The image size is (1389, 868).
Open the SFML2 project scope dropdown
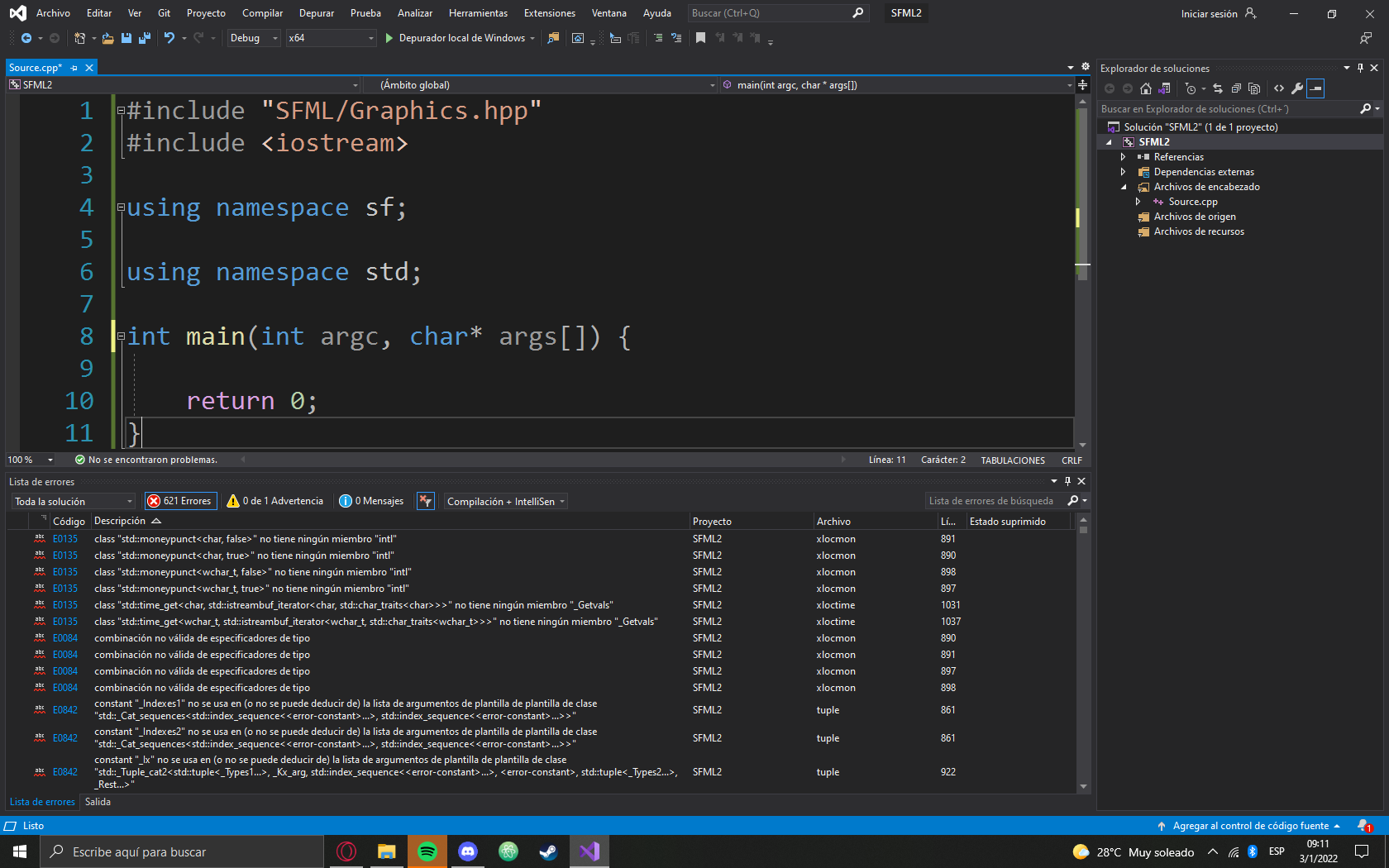click(x=184, y=84)
